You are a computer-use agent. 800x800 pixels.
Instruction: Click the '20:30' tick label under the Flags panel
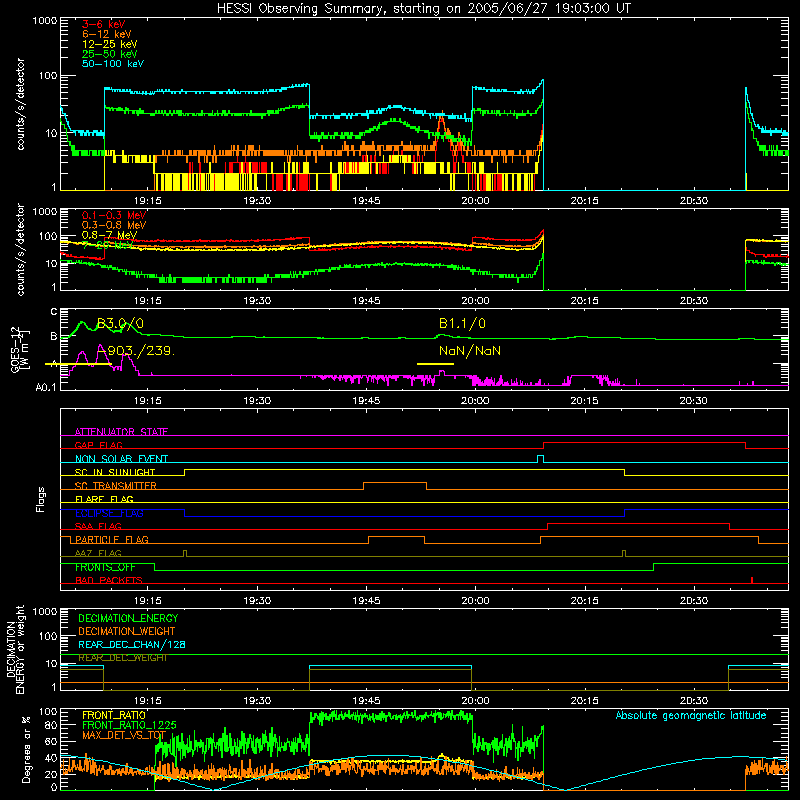tap(693, 601)
